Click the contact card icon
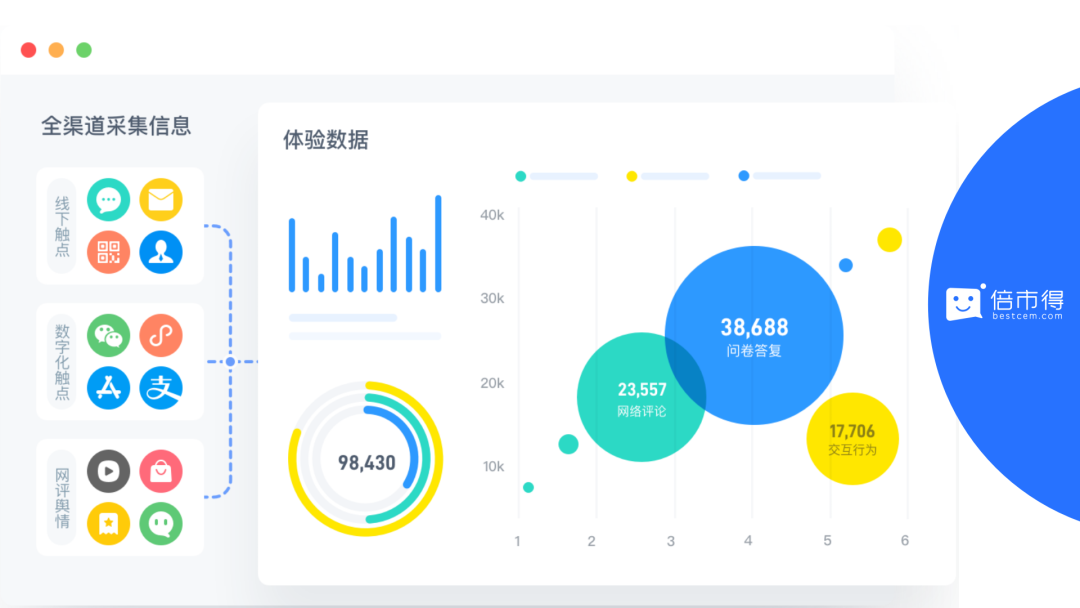Image resolution: width=1080 pixels, height=608 pixels. click(x=161, y=251)
